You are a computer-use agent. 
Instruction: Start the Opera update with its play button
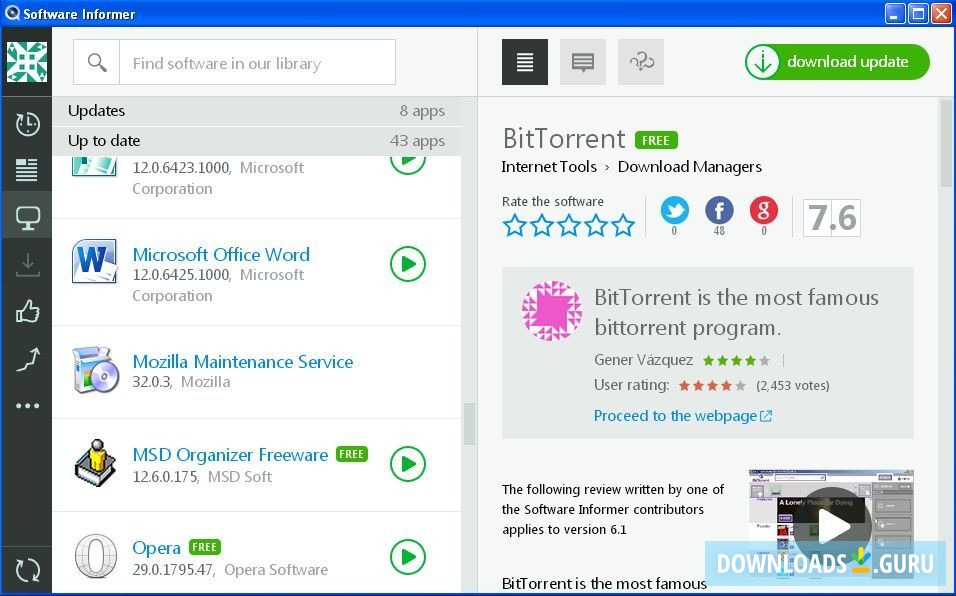[x=407, y=557]
